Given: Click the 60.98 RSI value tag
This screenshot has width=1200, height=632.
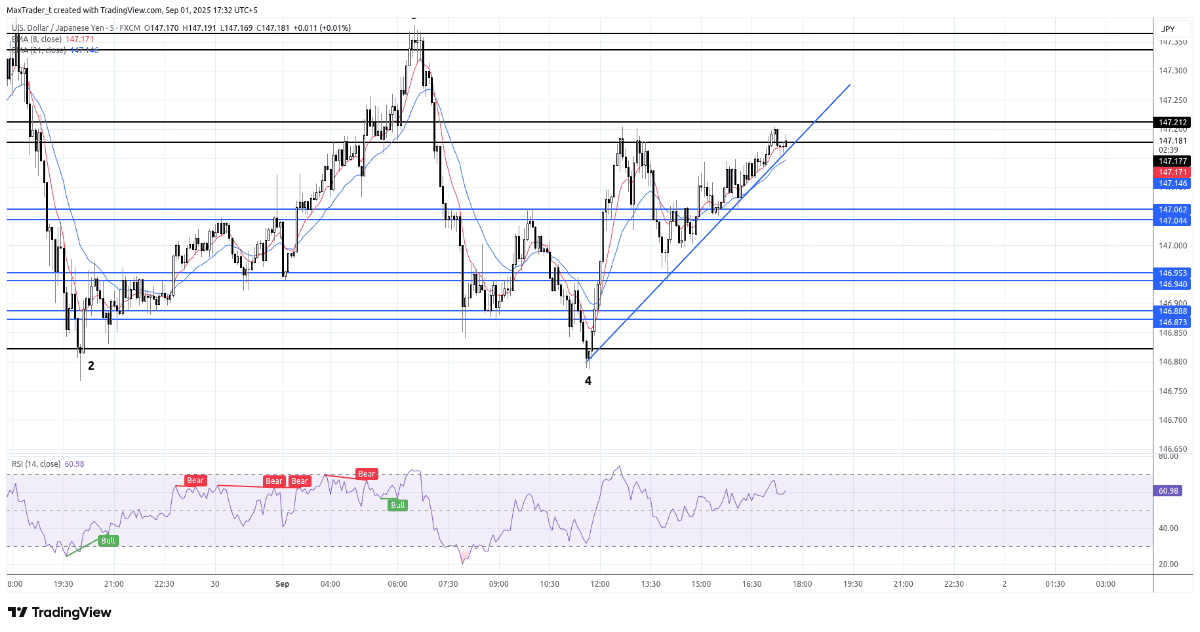Looking at the screenshot, I should point(1167,491).
